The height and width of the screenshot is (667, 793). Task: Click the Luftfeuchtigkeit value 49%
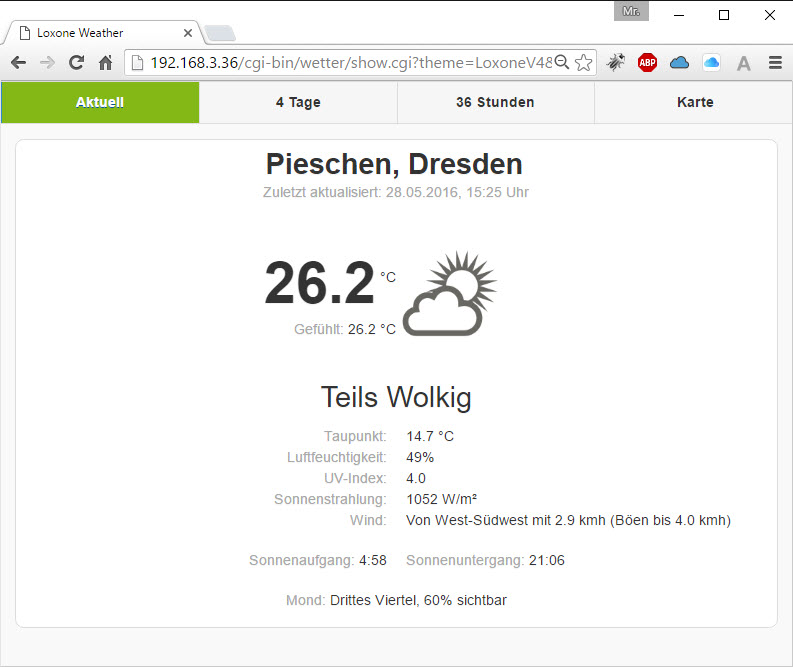[x=420, y=457]
